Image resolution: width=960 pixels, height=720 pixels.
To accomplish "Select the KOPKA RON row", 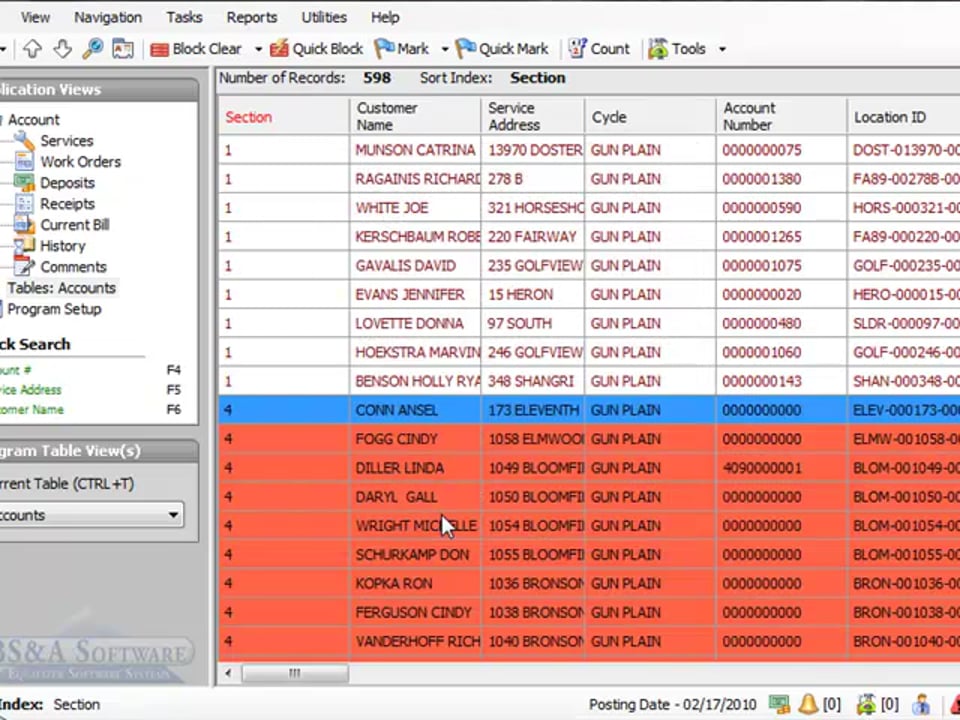I will tap(589, 583).
